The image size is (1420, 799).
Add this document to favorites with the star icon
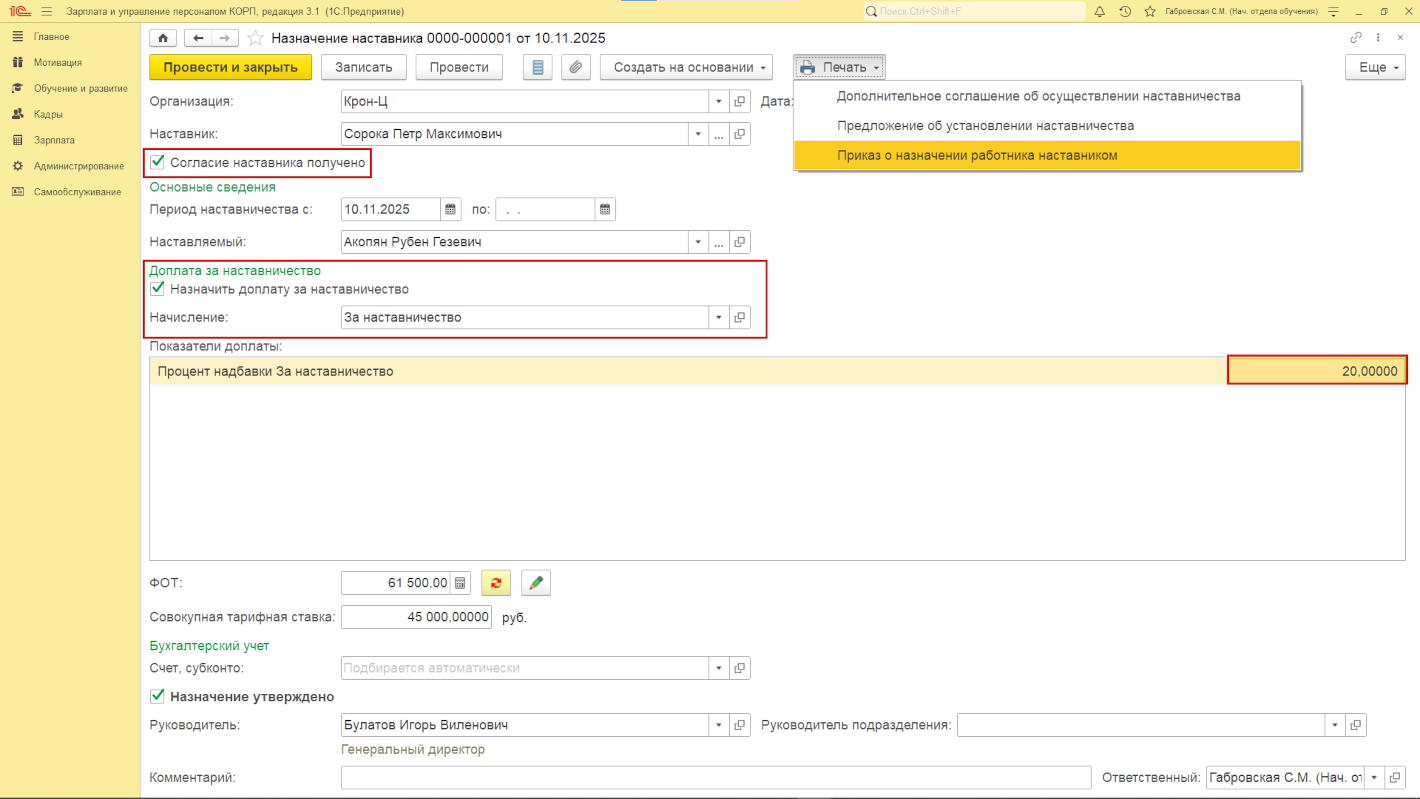tap(255, 38)
